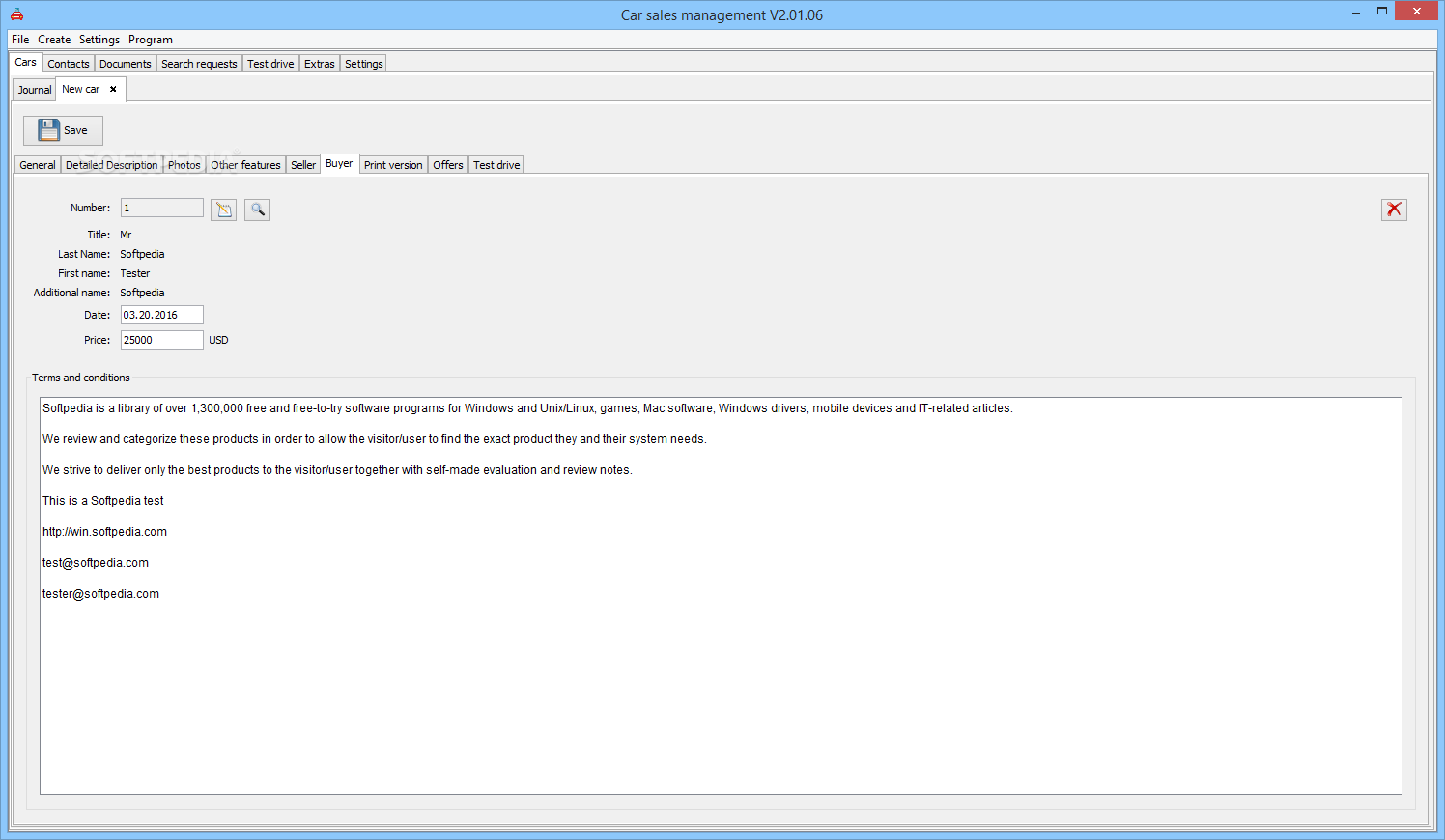The image size is (1445, 840).
Task: Switch to the Documents tab
Action: (126, 64)
